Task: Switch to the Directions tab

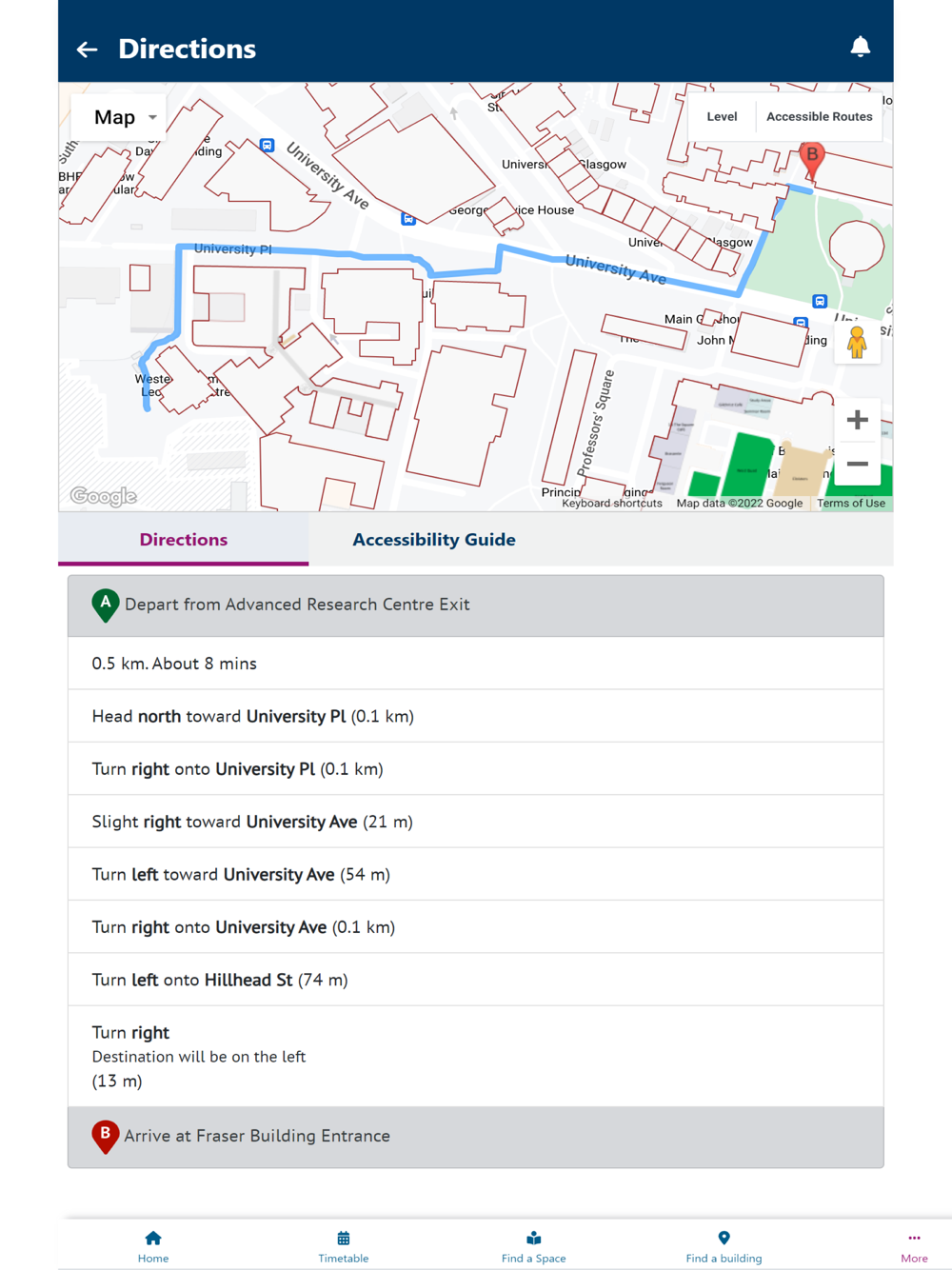Action: (184, 540)
